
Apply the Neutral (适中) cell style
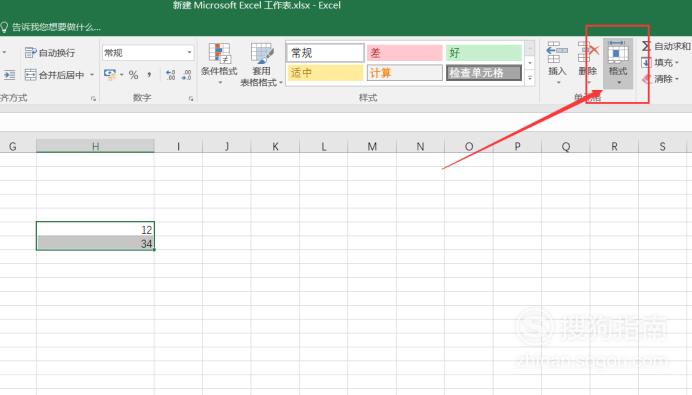(325, 73)
